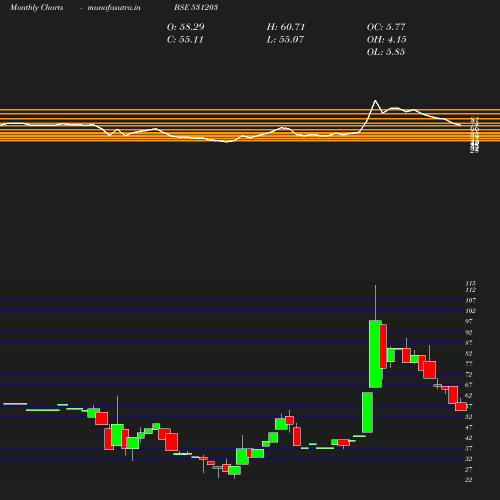The height and width of the screenshot is (500, 500).
Task: Click the 'OH: 4.15' reading
Action: [x=386, y=40]
